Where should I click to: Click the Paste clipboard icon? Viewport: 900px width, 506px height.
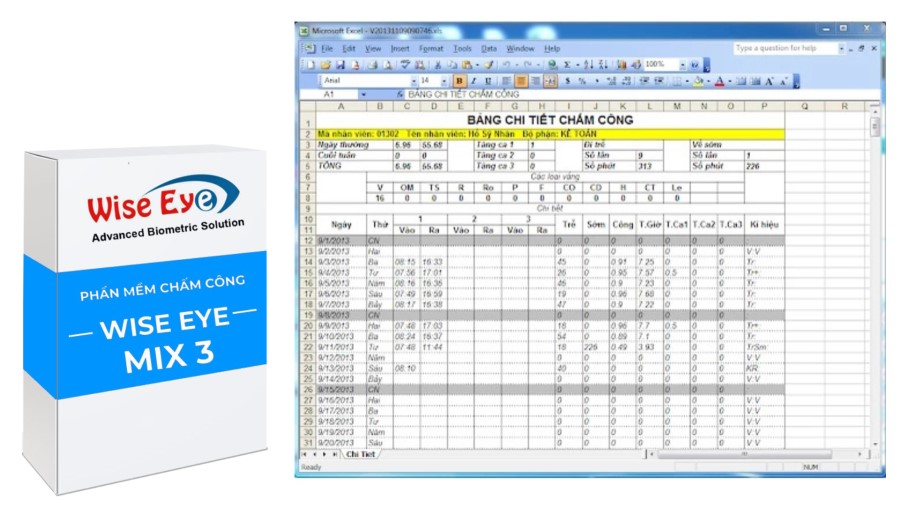[x=467, y=65]
